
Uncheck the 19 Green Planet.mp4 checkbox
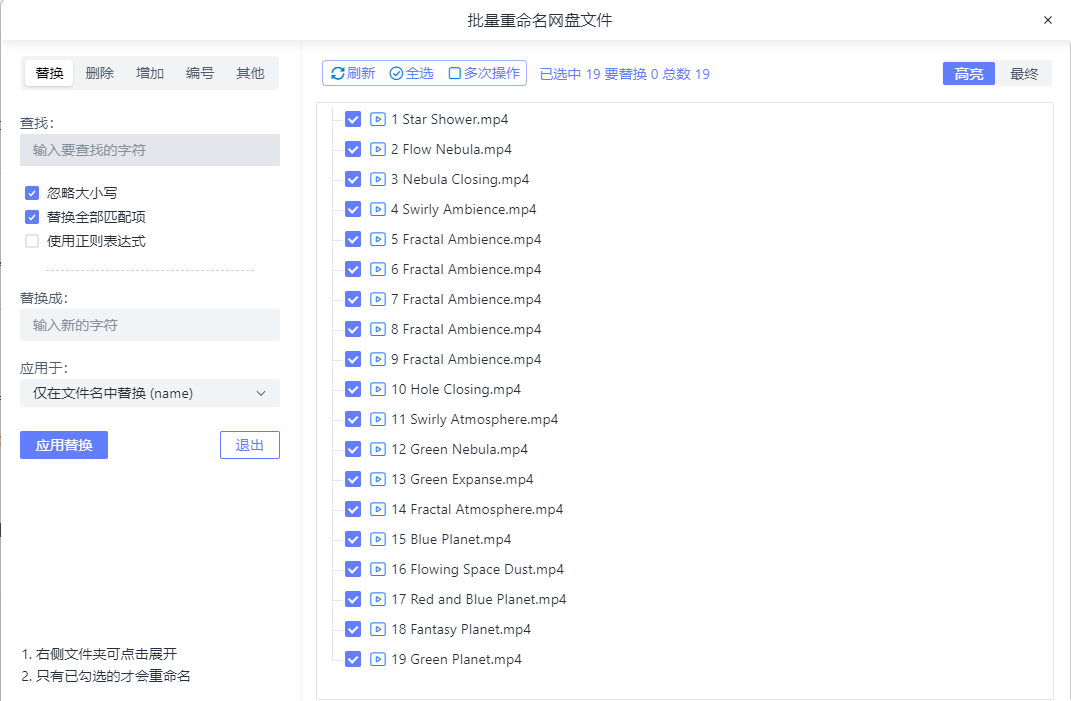click(x=353, y=660)
